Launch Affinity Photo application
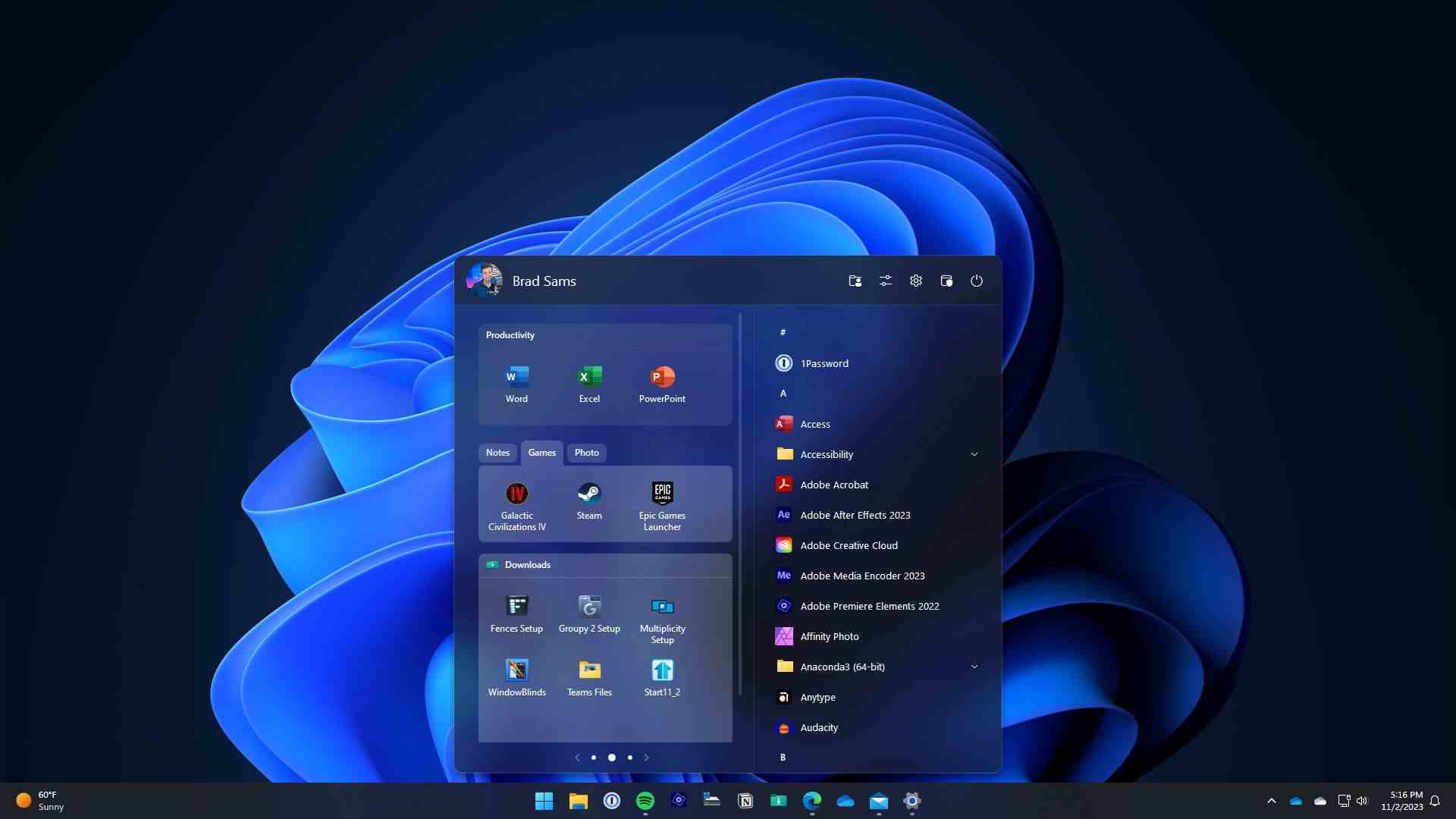 point(829,636)
